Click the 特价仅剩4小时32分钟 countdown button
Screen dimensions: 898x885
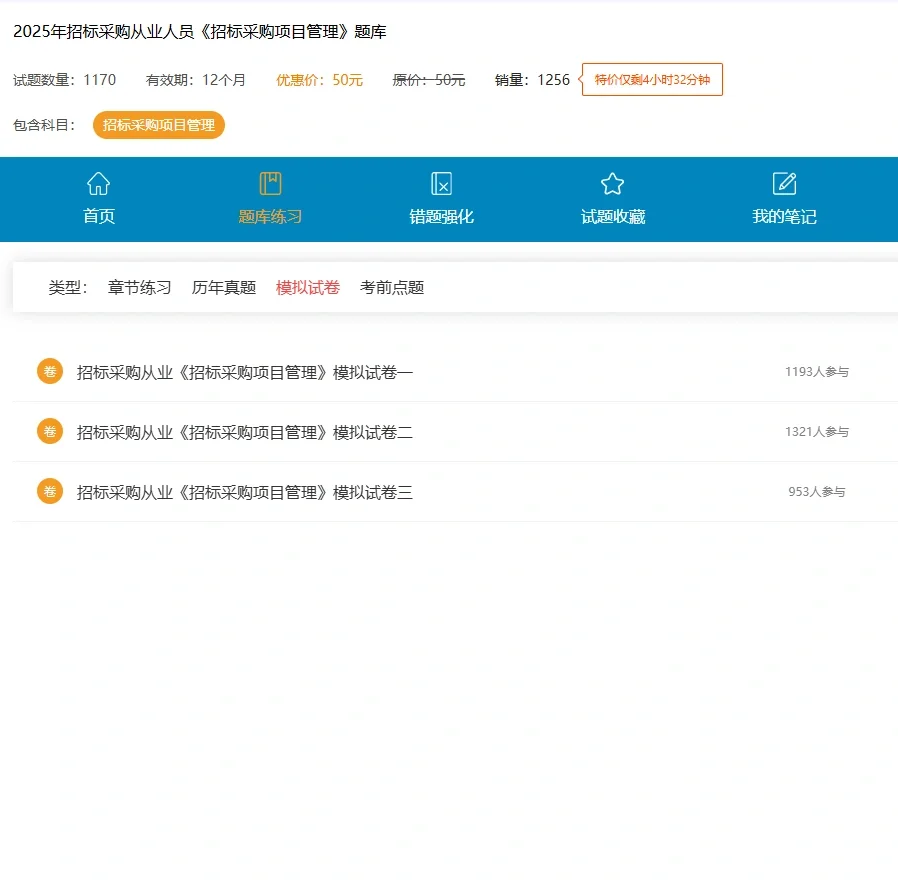pos(651,80)
